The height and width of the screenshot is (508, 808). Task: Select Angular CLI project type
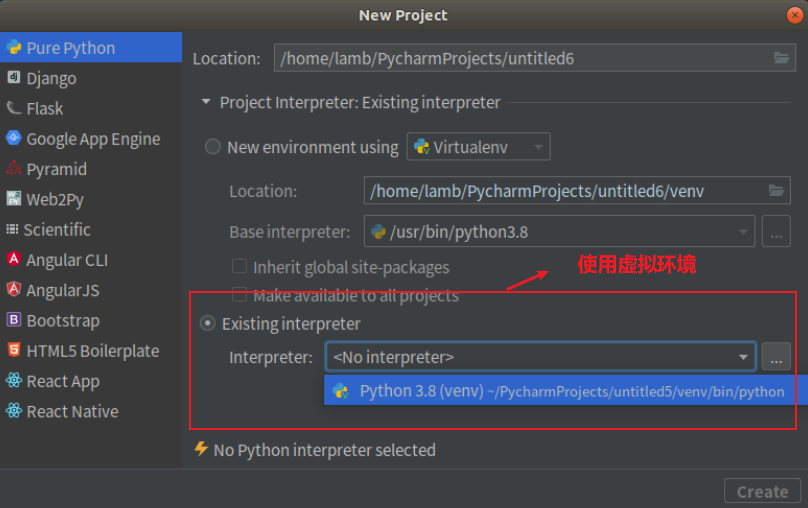click(91, 260)
